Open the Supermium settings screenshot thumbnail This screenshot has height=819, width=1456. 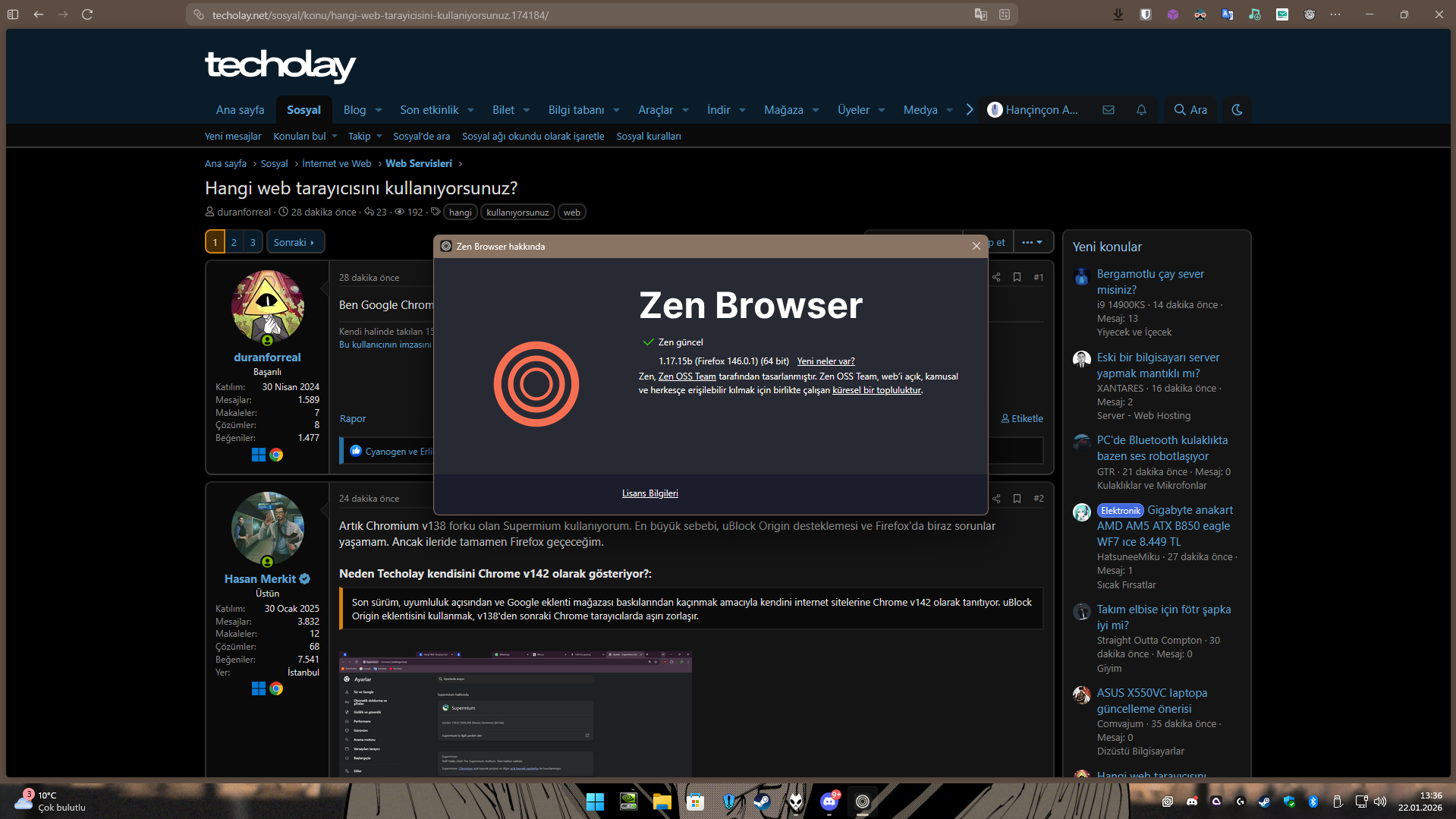515,713
